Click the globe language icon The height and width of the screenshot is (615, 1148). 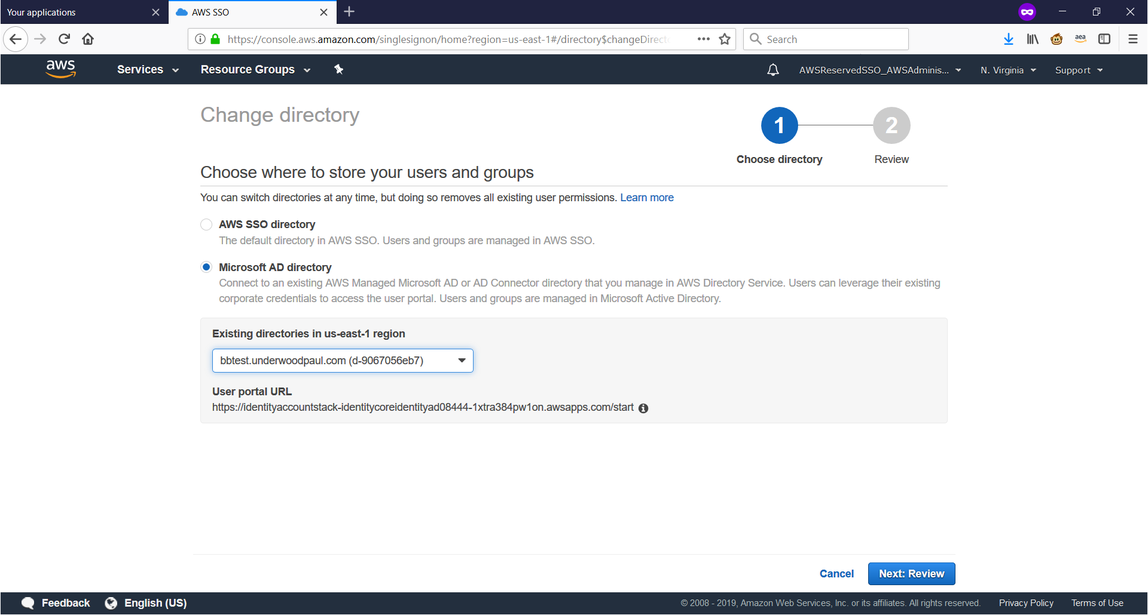click(x=111, y=603)
